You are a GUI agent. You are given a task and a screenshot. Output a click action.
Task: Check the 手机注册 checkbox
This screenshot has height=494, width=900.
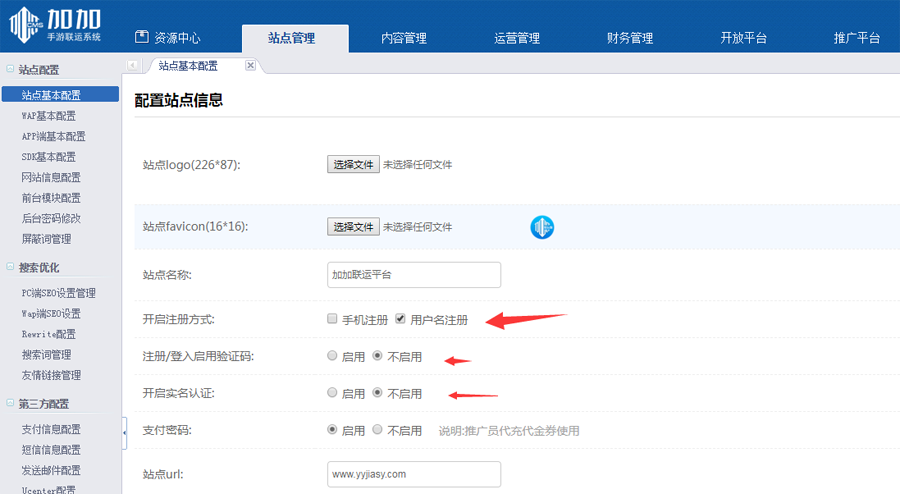click(332, 320)
